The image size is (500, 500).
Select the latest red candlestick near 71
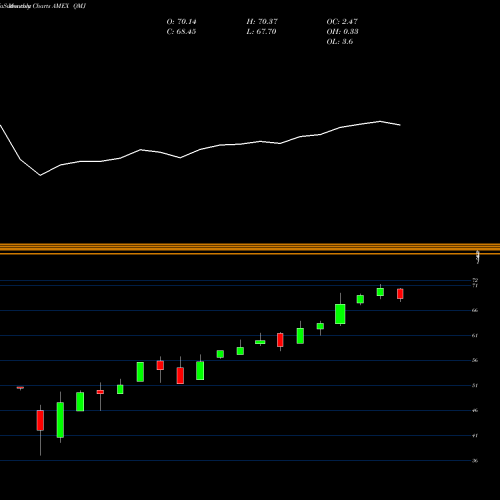pos(400,294)
